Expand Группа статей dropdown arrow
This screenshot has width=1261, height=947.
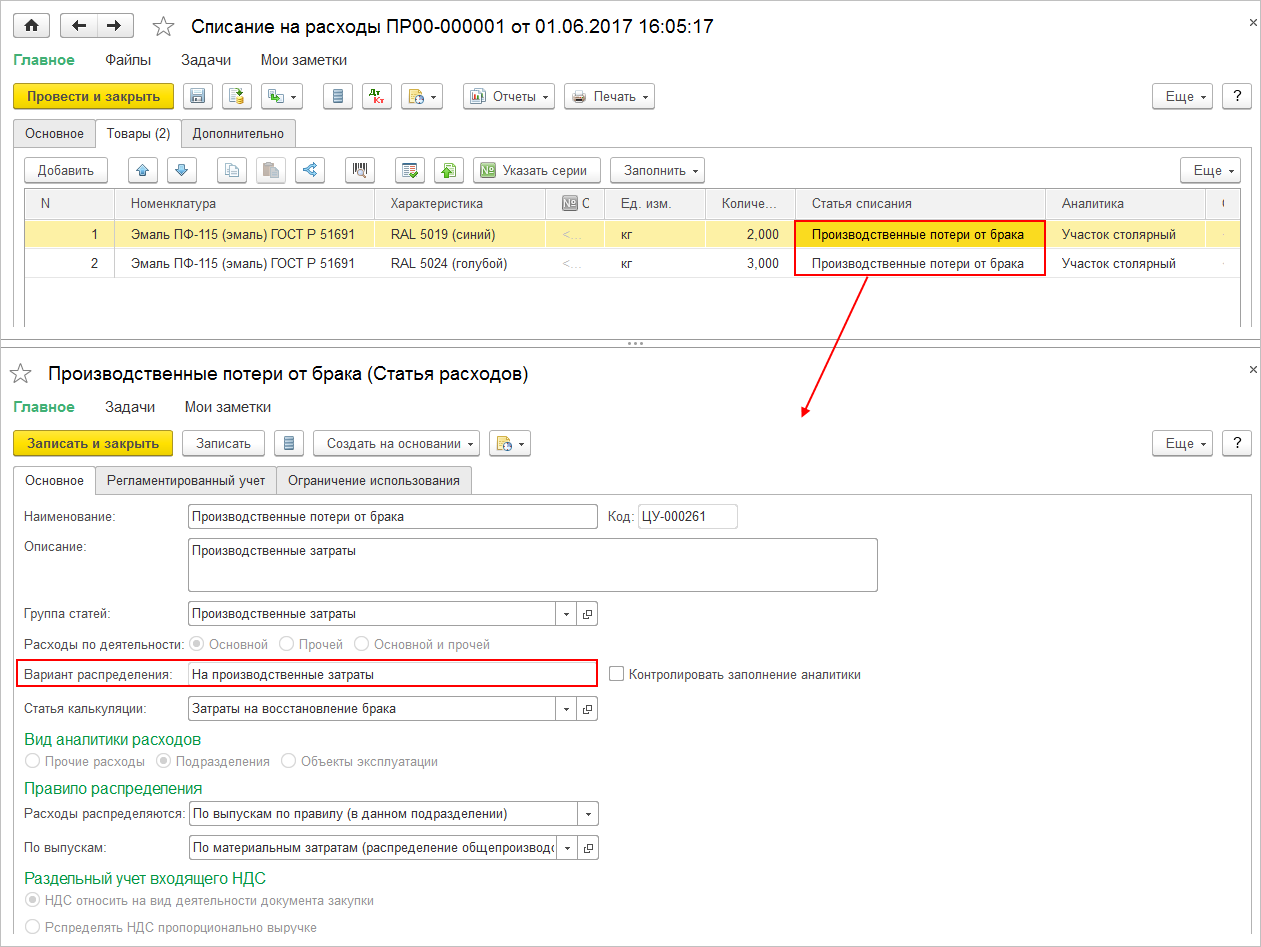(567, 614)
